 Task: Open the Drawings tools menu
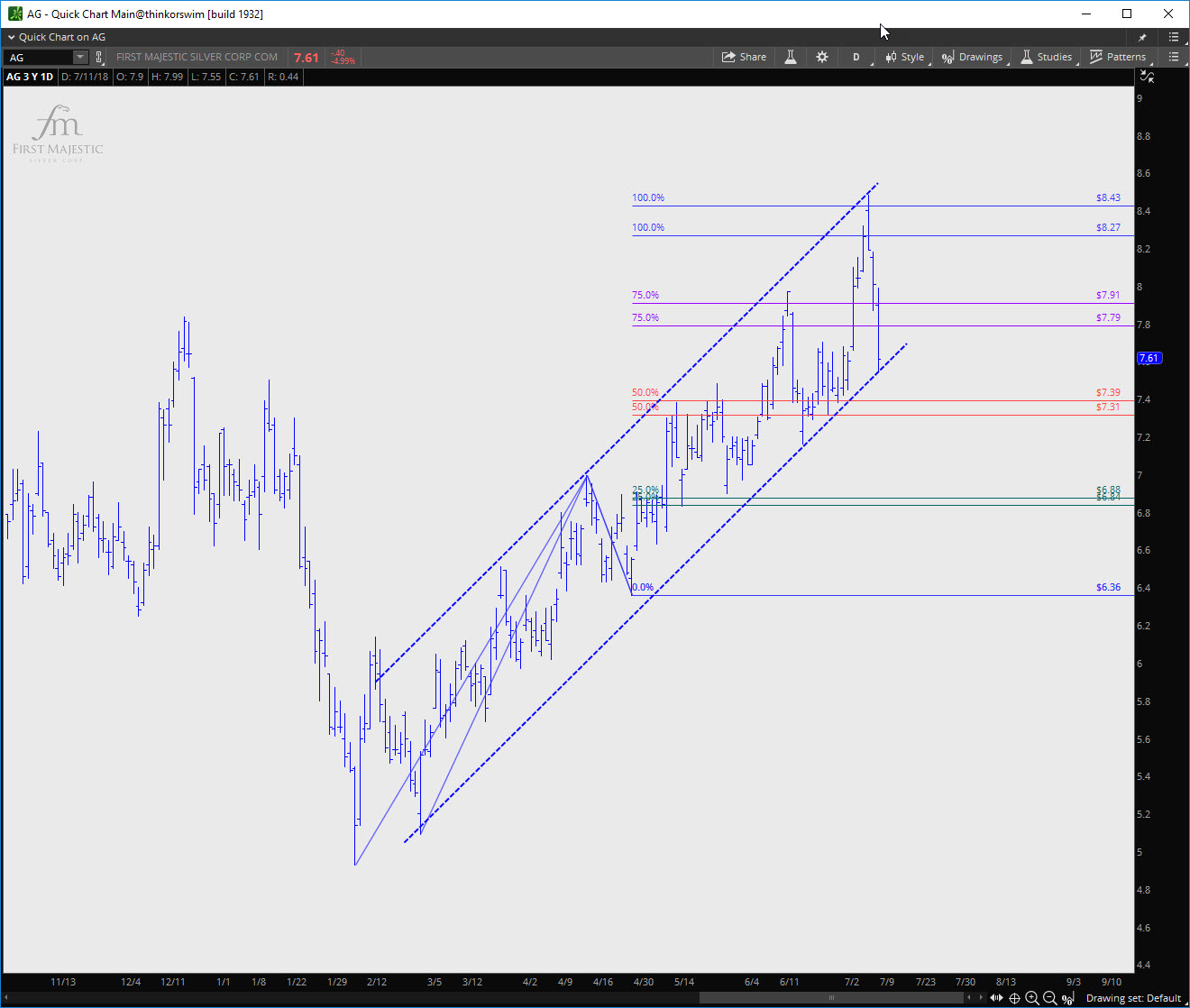pos(973,57)
